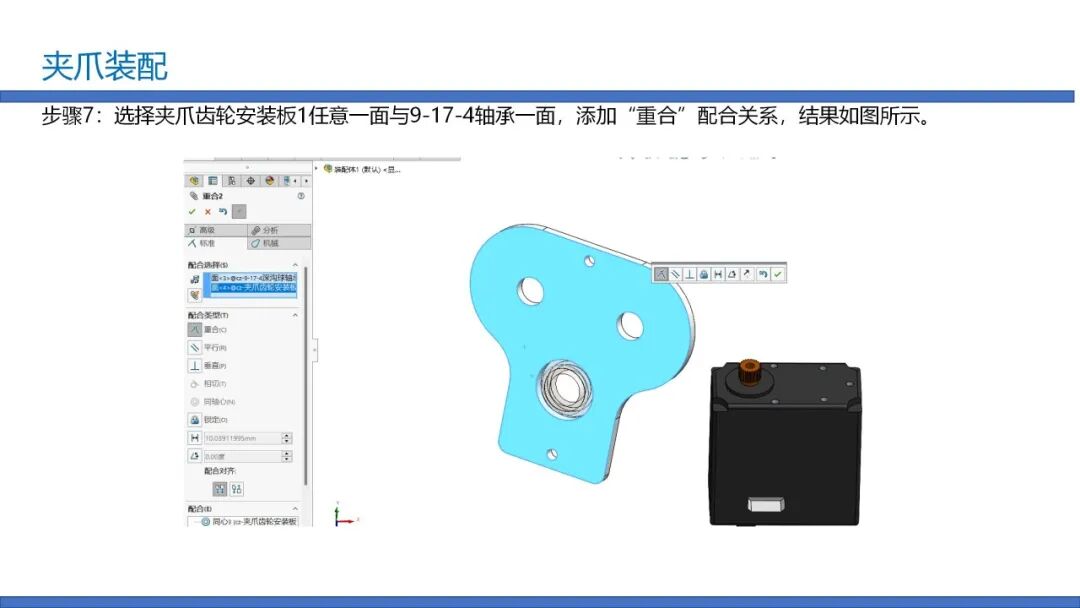The width and height of the screenshot is (1080, 608).
Task: Use the property panel vertical scrollbar
Action: click(x=306, y=375)
